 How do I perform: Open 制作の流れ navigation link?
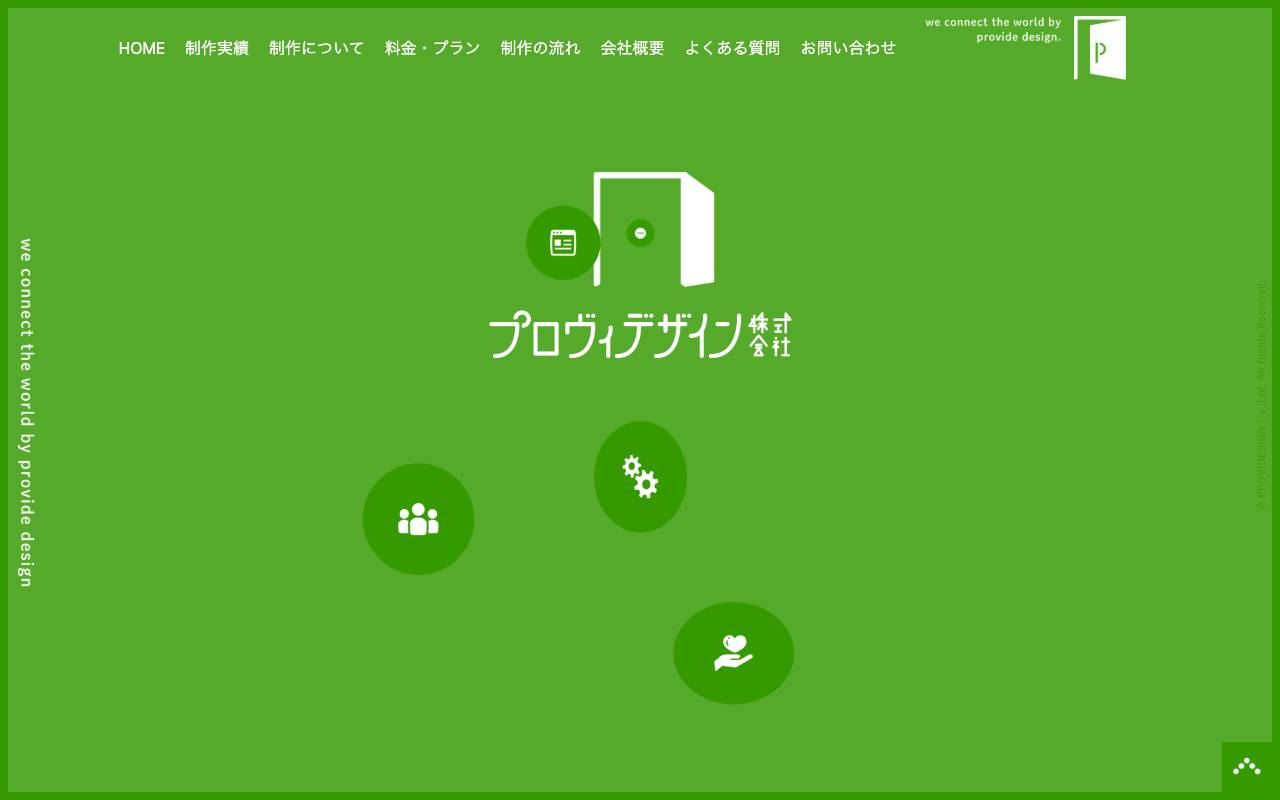click(540, 48)
